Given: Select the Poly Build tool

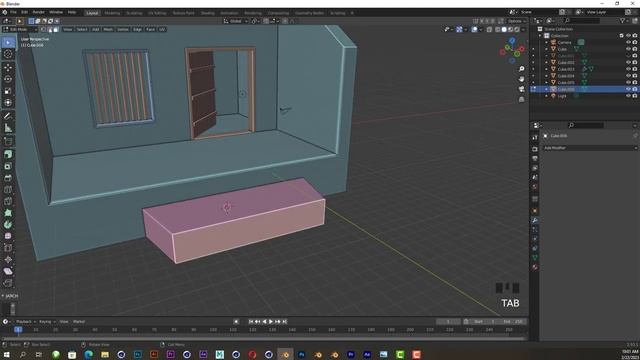Looking at the screenshot, I should pos(8,213).
